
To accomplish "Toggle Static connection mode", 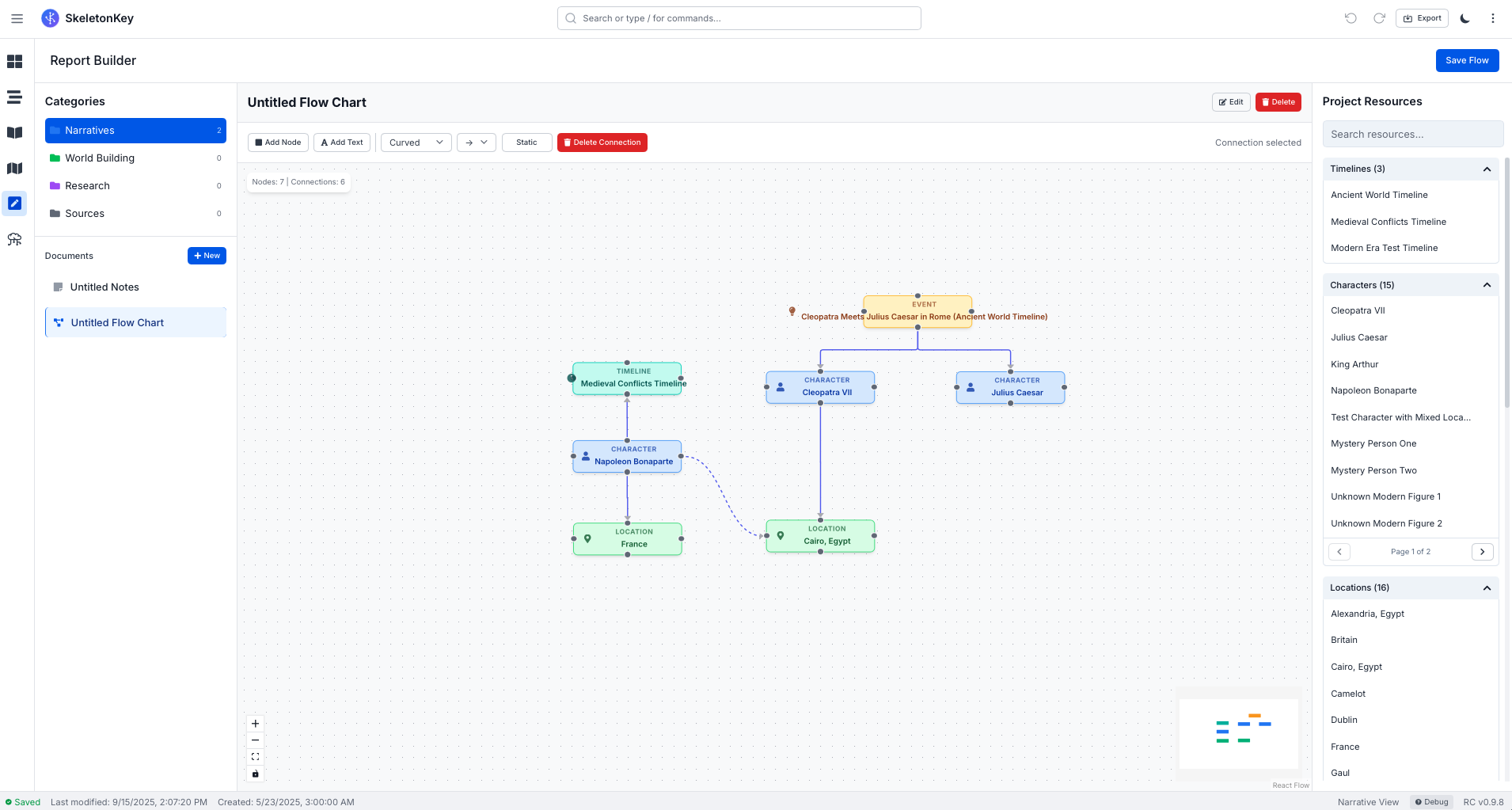I will pos(526,142).
